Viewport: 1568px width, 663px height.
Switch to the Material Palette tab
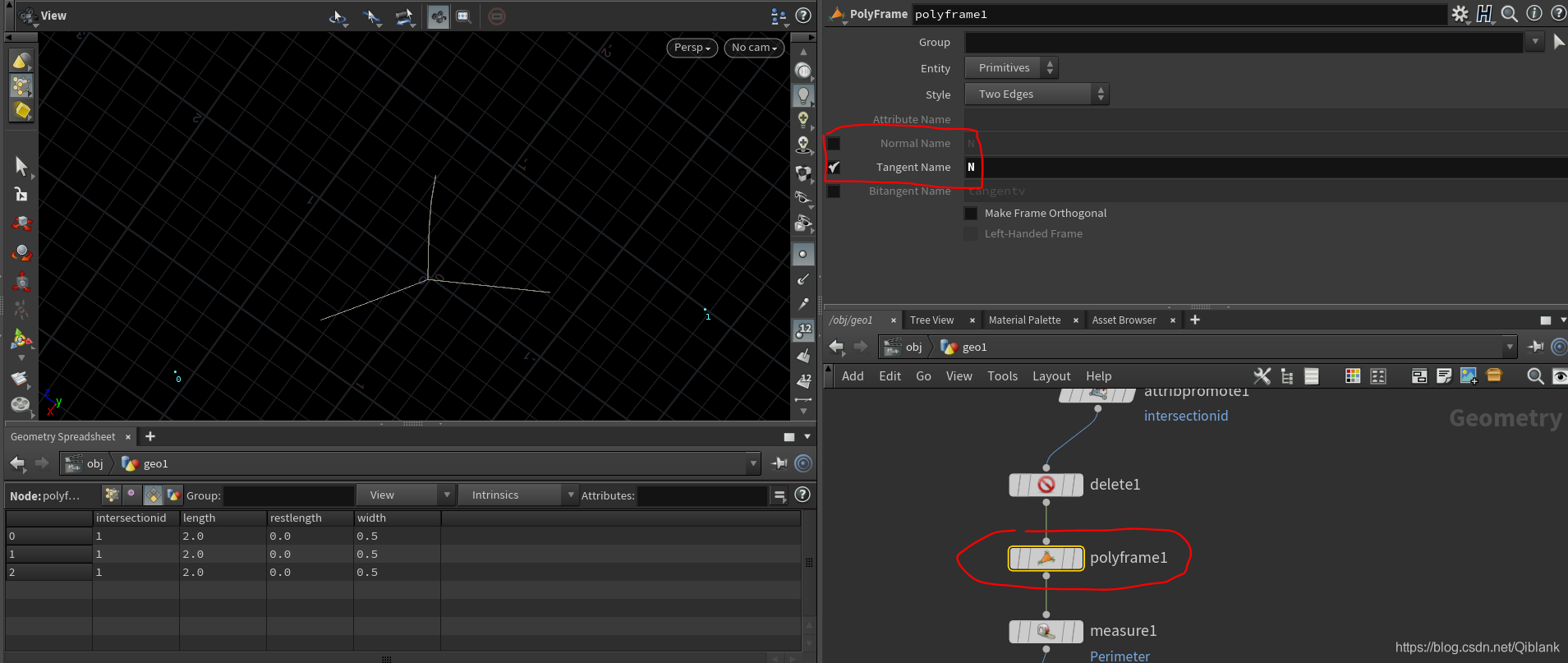tap(1024, 320)
